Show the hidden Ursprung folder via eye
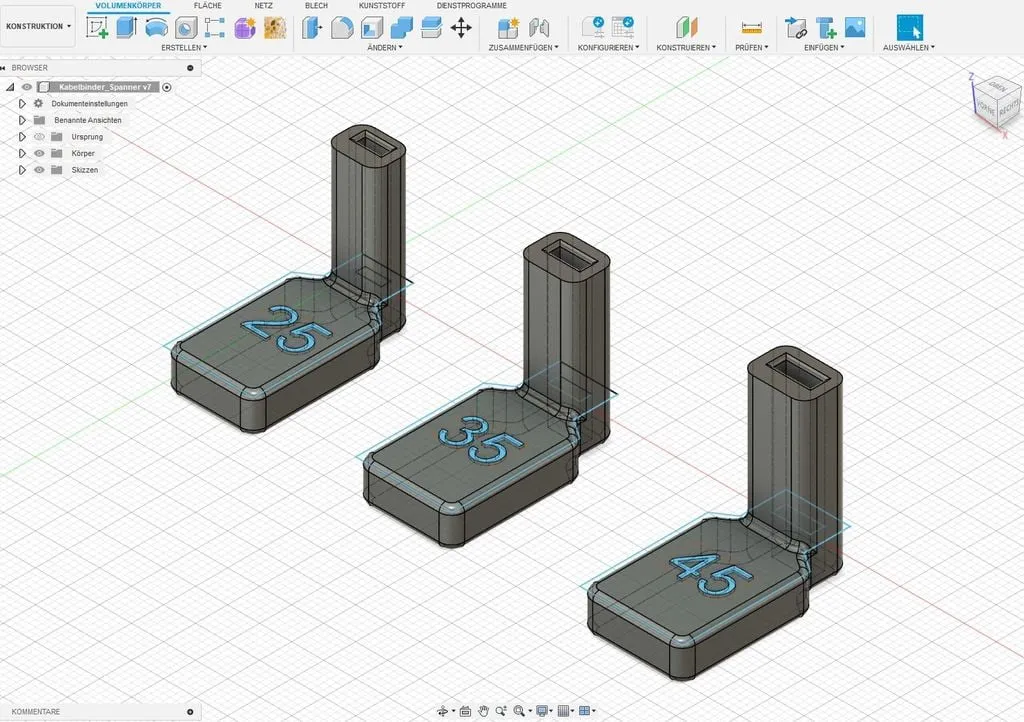The height and width of the screenshot is (722, 1024). click(40, 137)
